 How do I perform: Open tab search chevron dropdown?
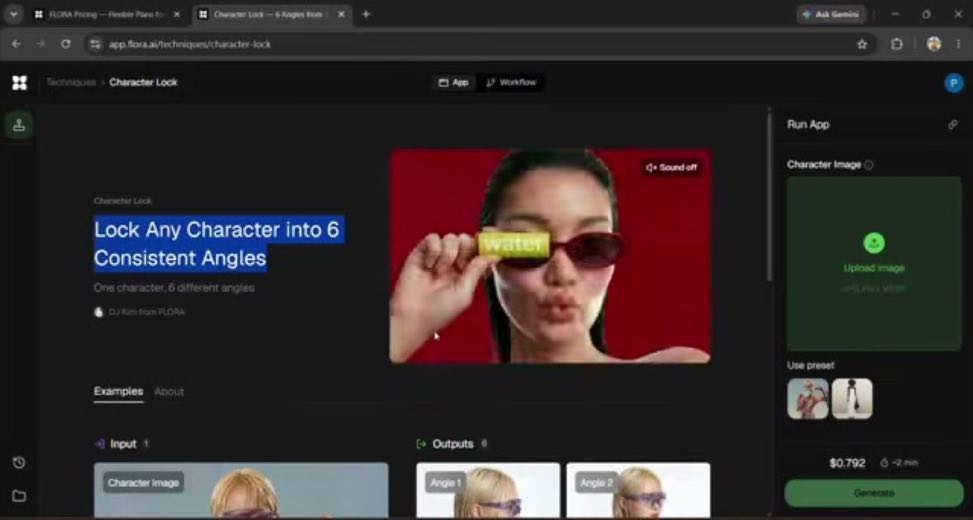click(x=14, y=14)
